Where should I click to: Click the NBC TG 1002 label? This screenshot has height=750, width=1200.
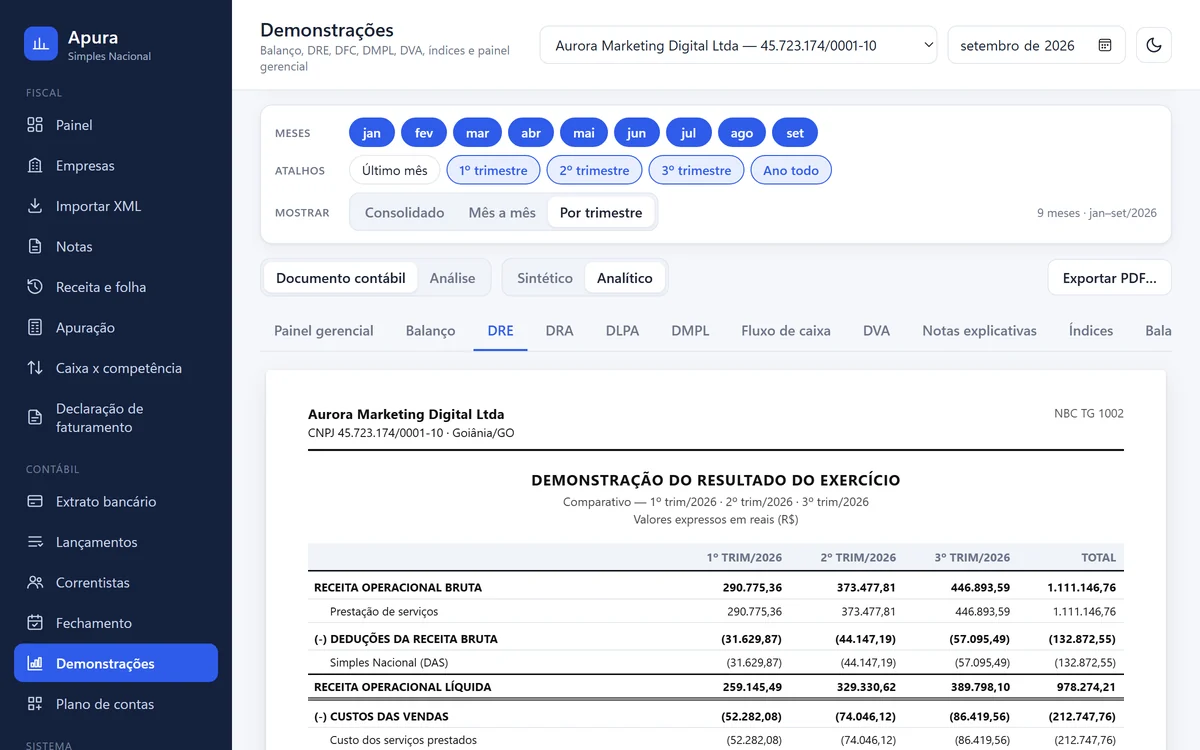1089,413
